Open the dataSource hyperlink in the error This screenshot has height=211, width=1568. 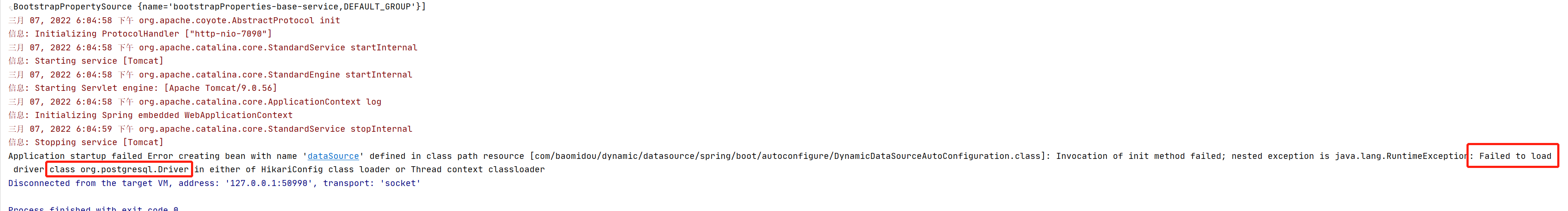[x=333, y=156]
